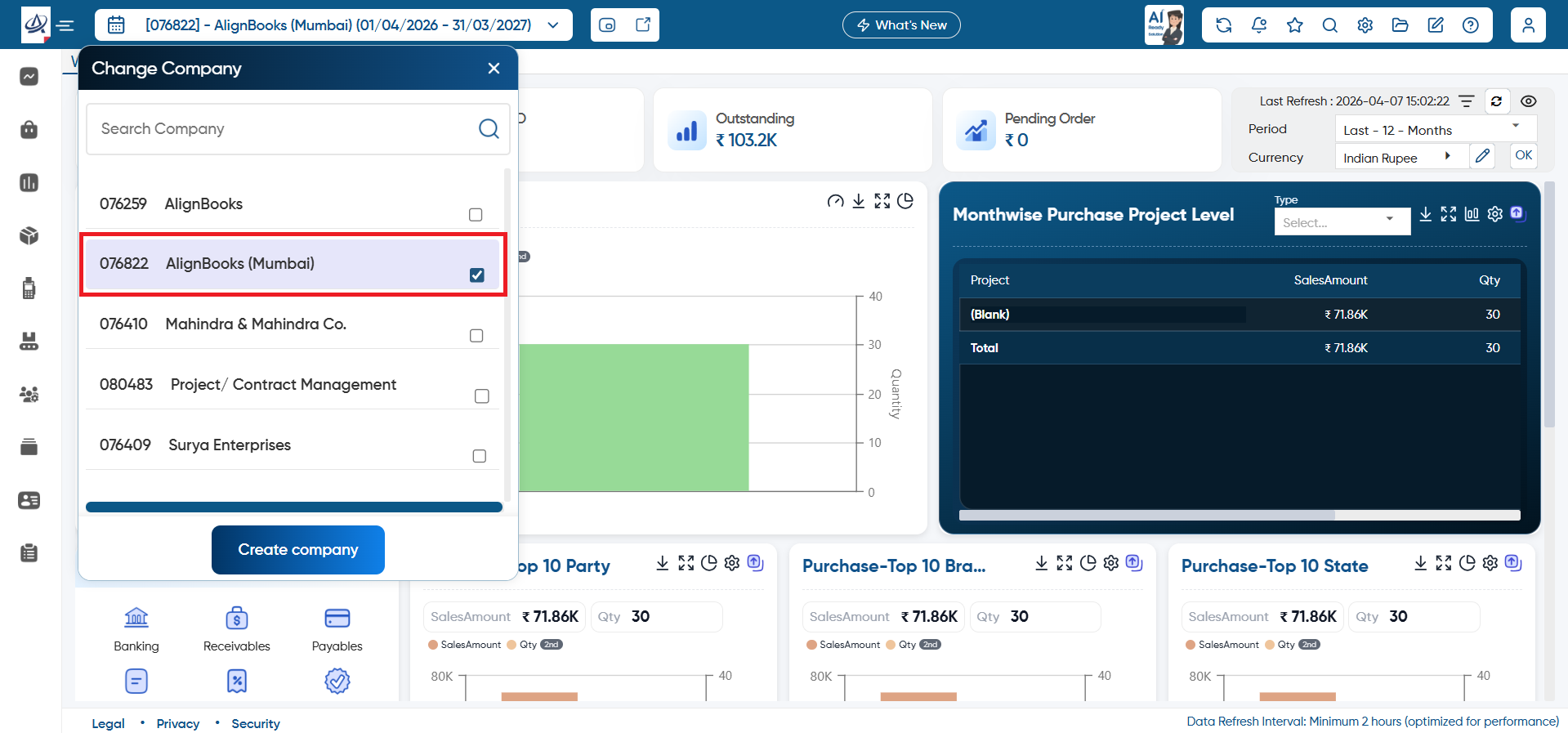Click the favorites star icon

click(x=1295, y=25)
